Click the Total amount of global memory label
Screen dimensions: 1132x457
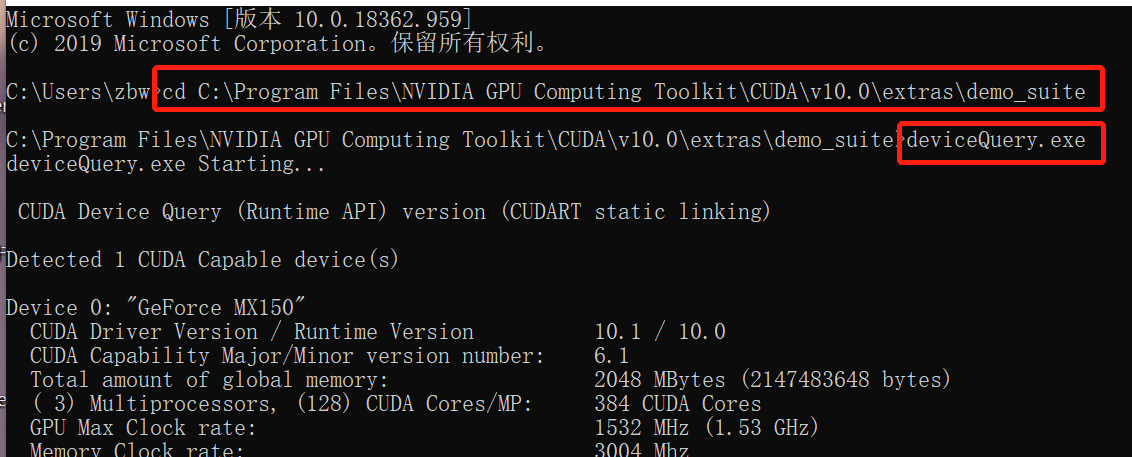pyautogui.click(x=209, y=380)
